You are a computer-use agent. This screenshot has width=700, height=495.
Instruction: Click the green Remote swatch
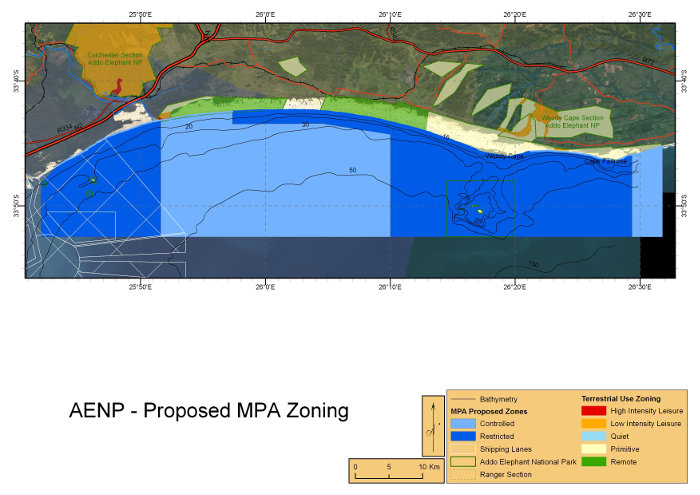(594, 462)
